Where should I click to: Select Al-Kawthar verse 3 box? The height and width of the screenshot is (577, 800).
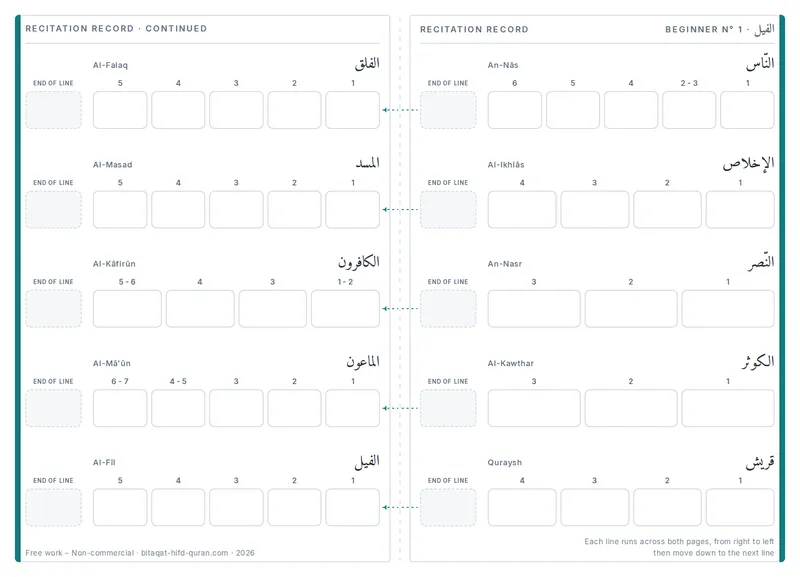coord(534,408)
